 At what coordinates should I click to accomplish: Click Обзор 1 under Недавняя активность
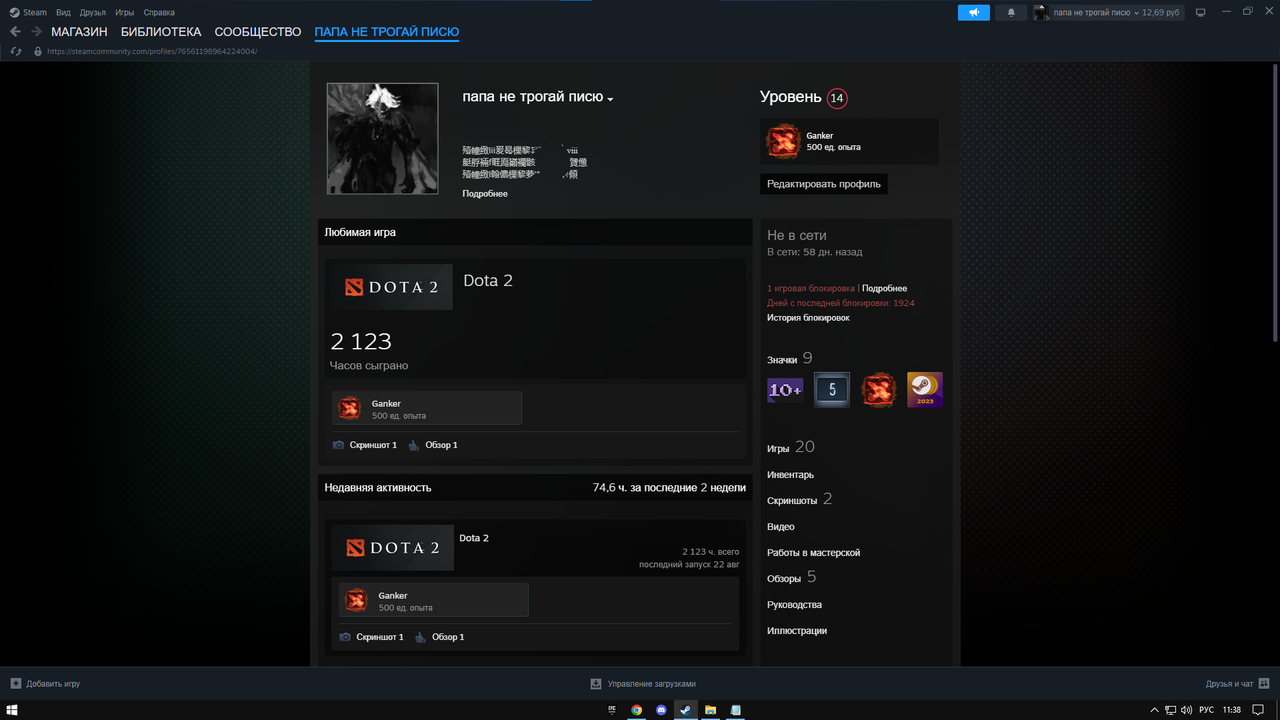(x=440, y=637)
